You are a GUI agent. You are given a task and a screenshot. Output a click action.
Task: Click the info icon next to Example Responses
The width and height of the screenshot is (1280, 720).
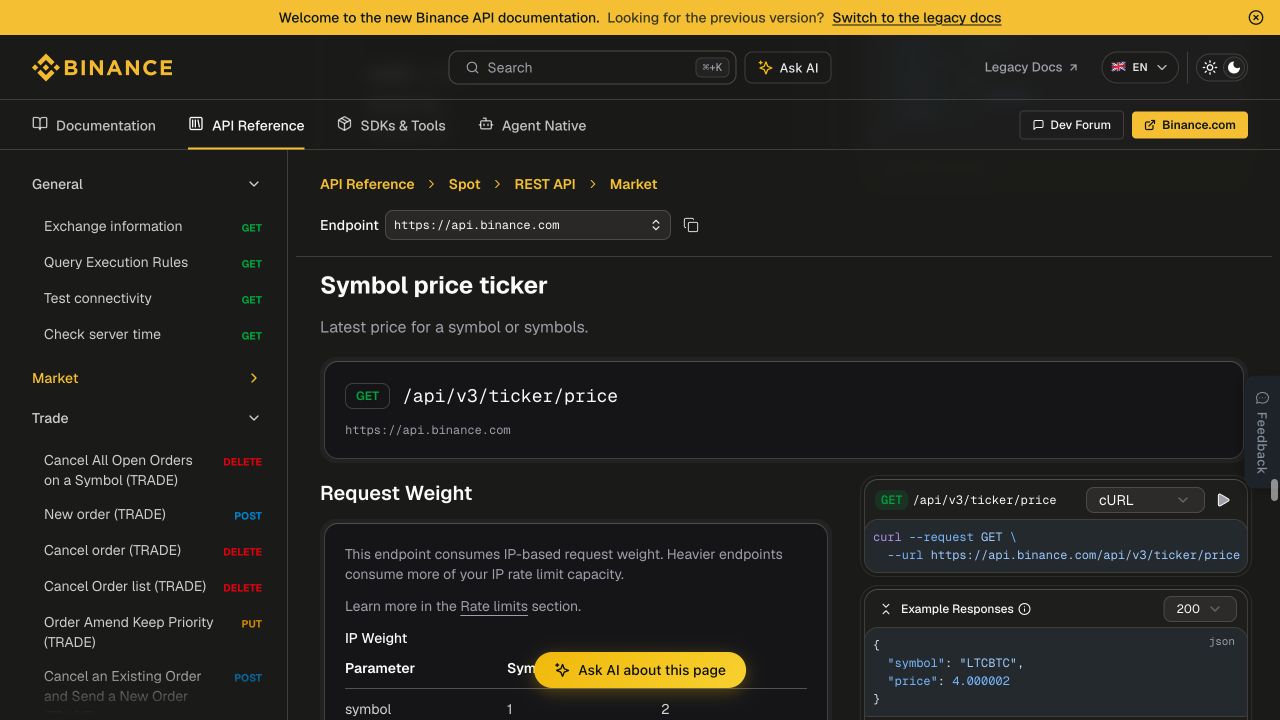point(1024,609)
